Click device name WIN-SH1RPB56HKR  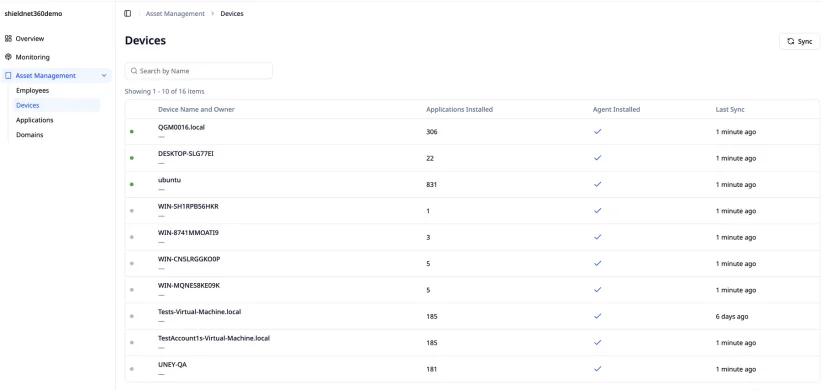click(x=188, y=207)
